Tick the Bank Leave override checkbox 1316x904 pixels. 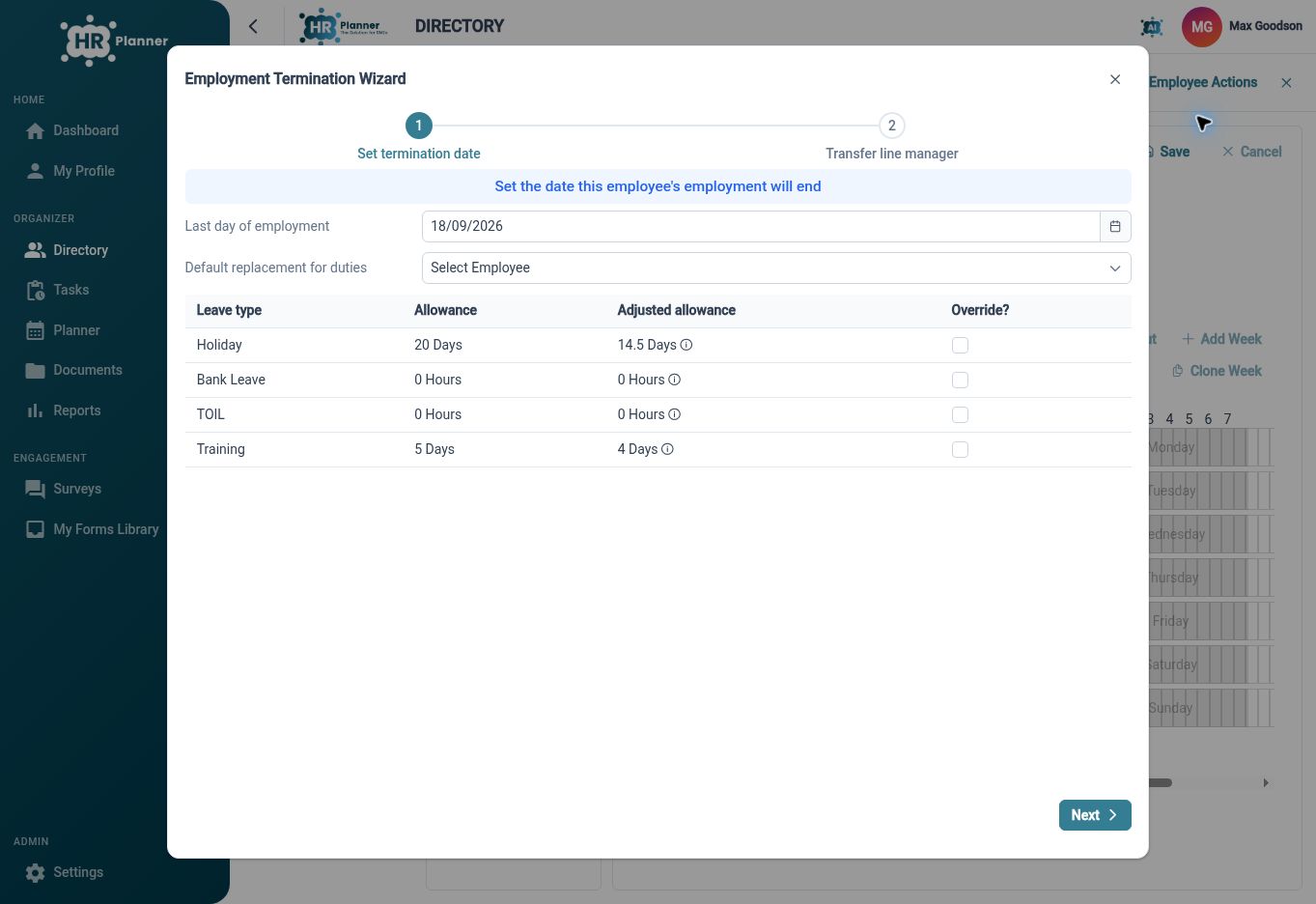960,380
